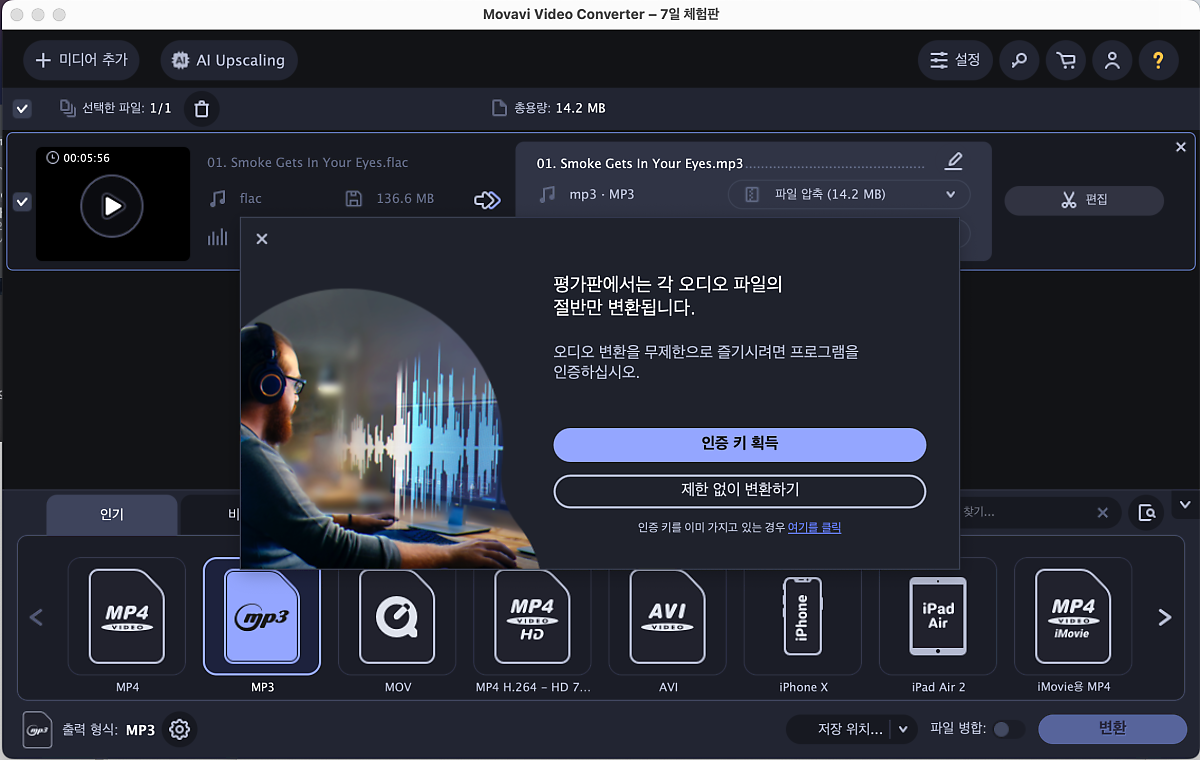The width and height of the screenshot is (1200, 760).
Task: Click the 인증 키 획득 button
Action: point(740,444)
